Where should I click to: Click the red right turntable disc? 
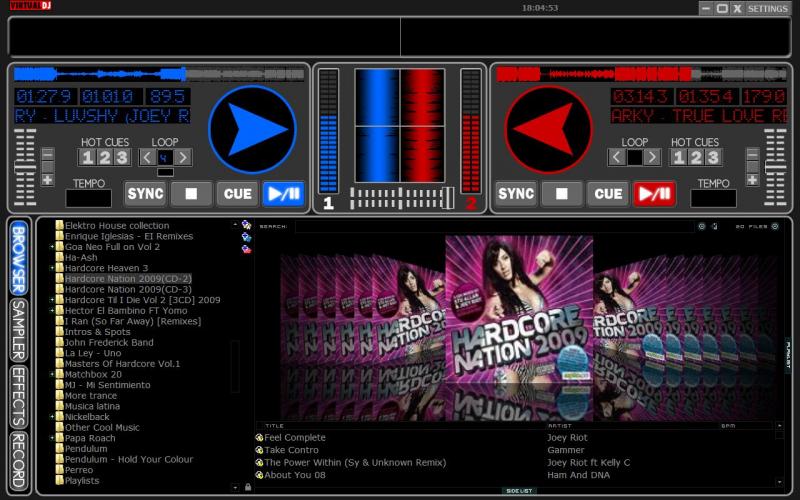click(x=548, y=130)
